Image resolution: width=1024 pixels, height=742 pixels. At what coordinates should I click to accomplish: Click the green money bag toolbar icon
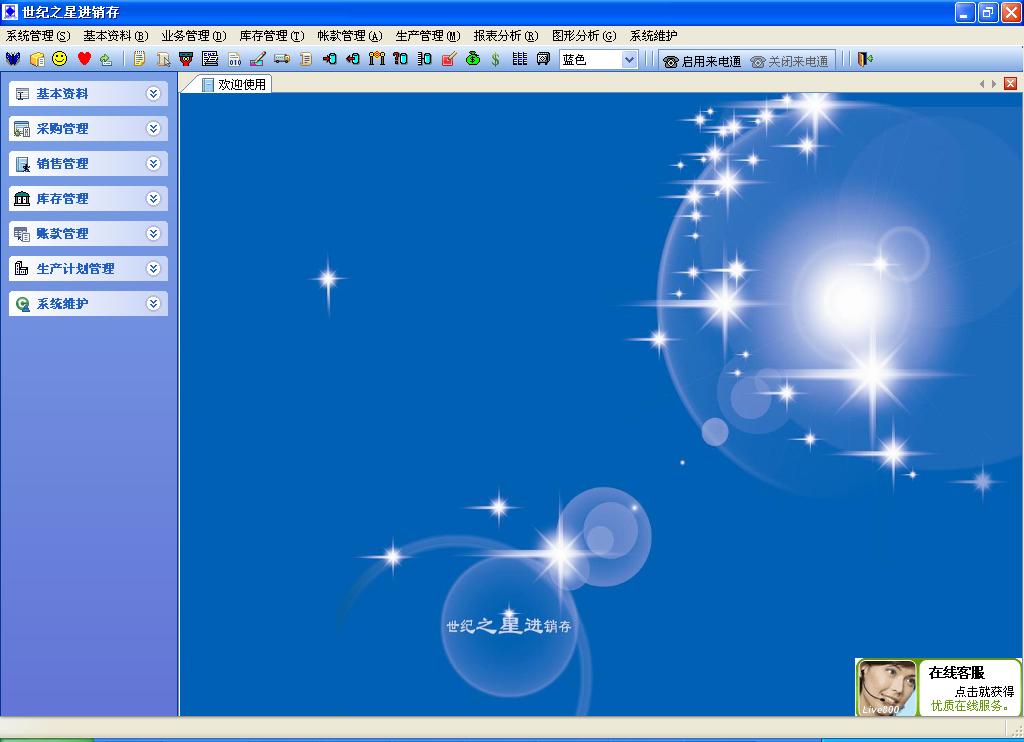pyautogui.click(x=473, y=59)
